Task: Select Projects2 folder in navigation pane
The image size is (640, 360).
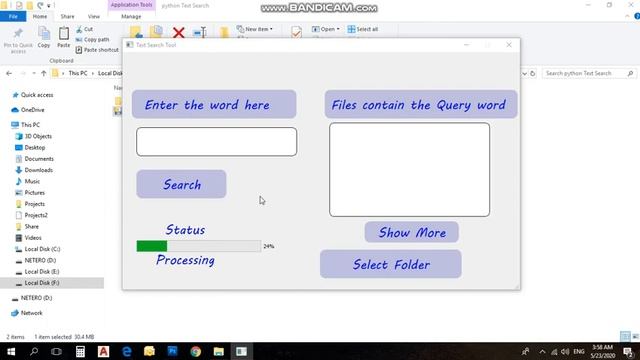Action: (x=36, y=215)
